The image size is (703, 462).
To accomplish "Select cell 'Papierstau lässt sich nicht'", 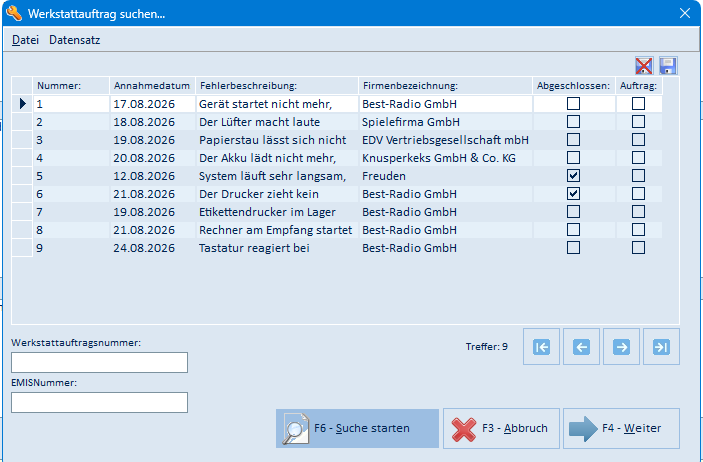I will [x=277, y=139].
